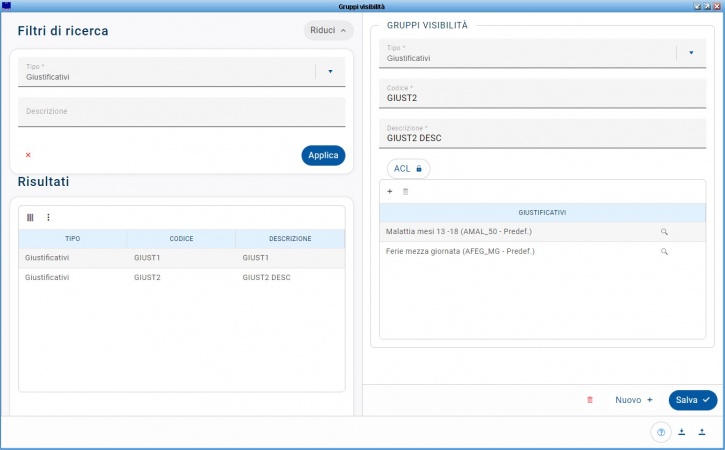Screen dimensions: 725x450
Task: Sort by the DESCRIZIONE column header in Risultati
Action: click(x=290, y=239)
